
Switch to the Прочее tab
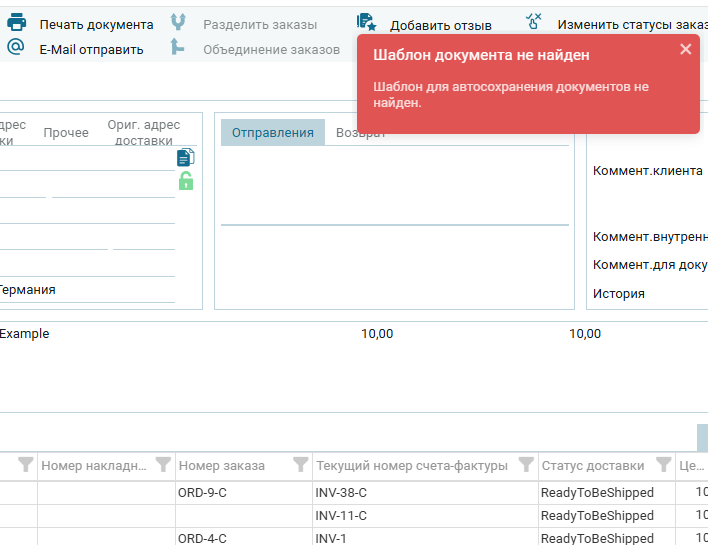pyautogui.click(x=66, y=133)
